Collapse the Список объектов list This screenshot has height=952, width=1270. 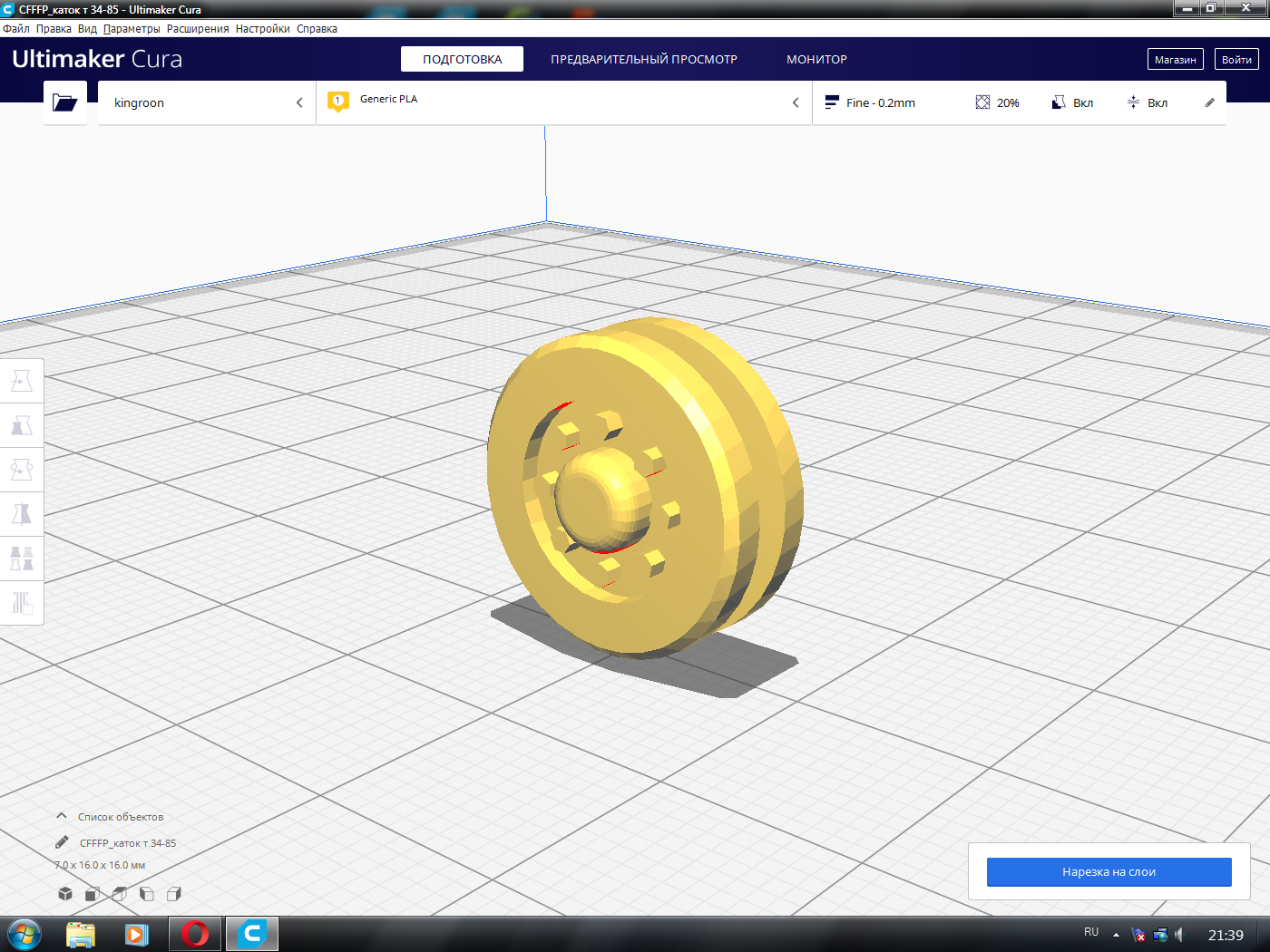click(62, 816)
